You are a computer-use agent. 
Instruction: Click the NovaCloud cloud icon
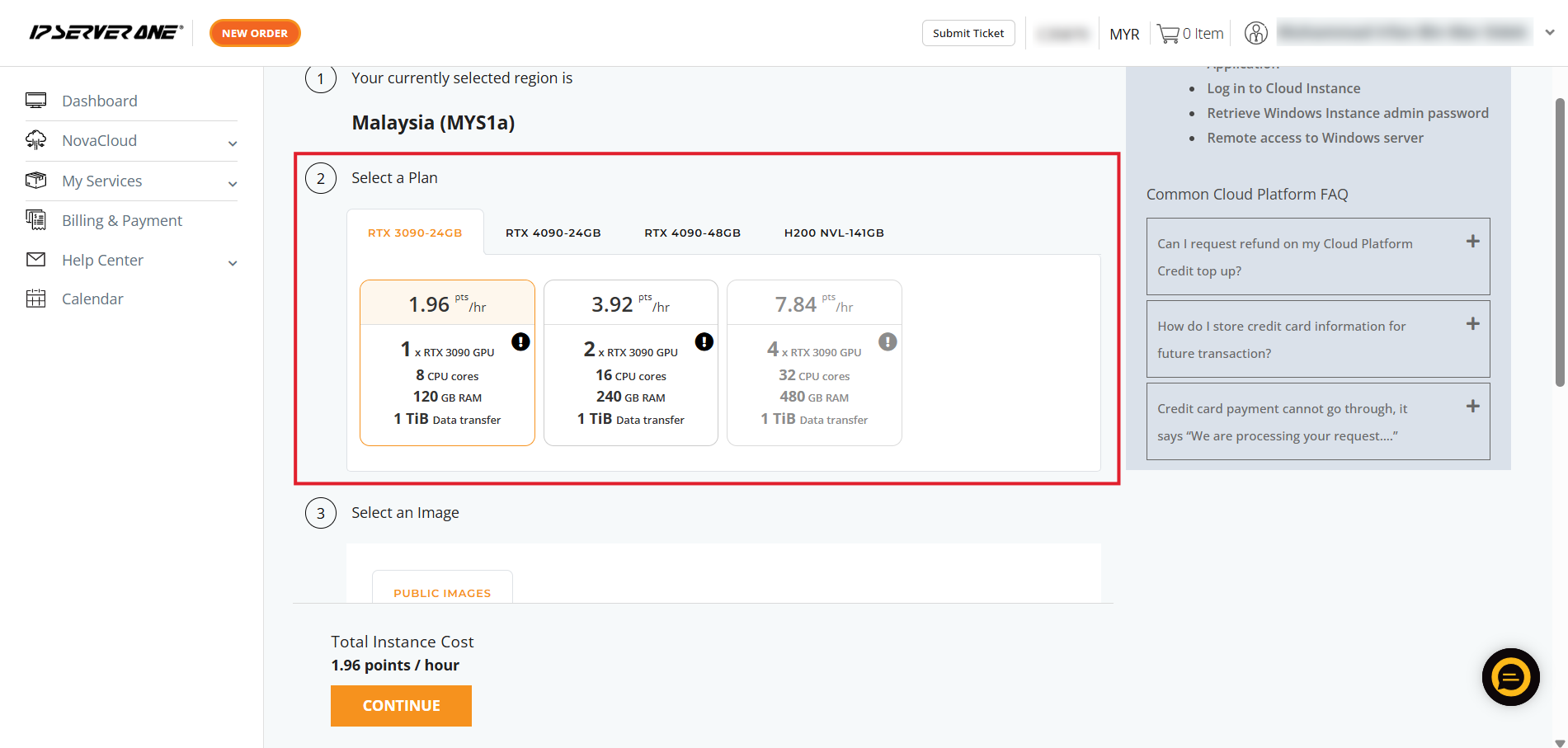tap(35, 140)
